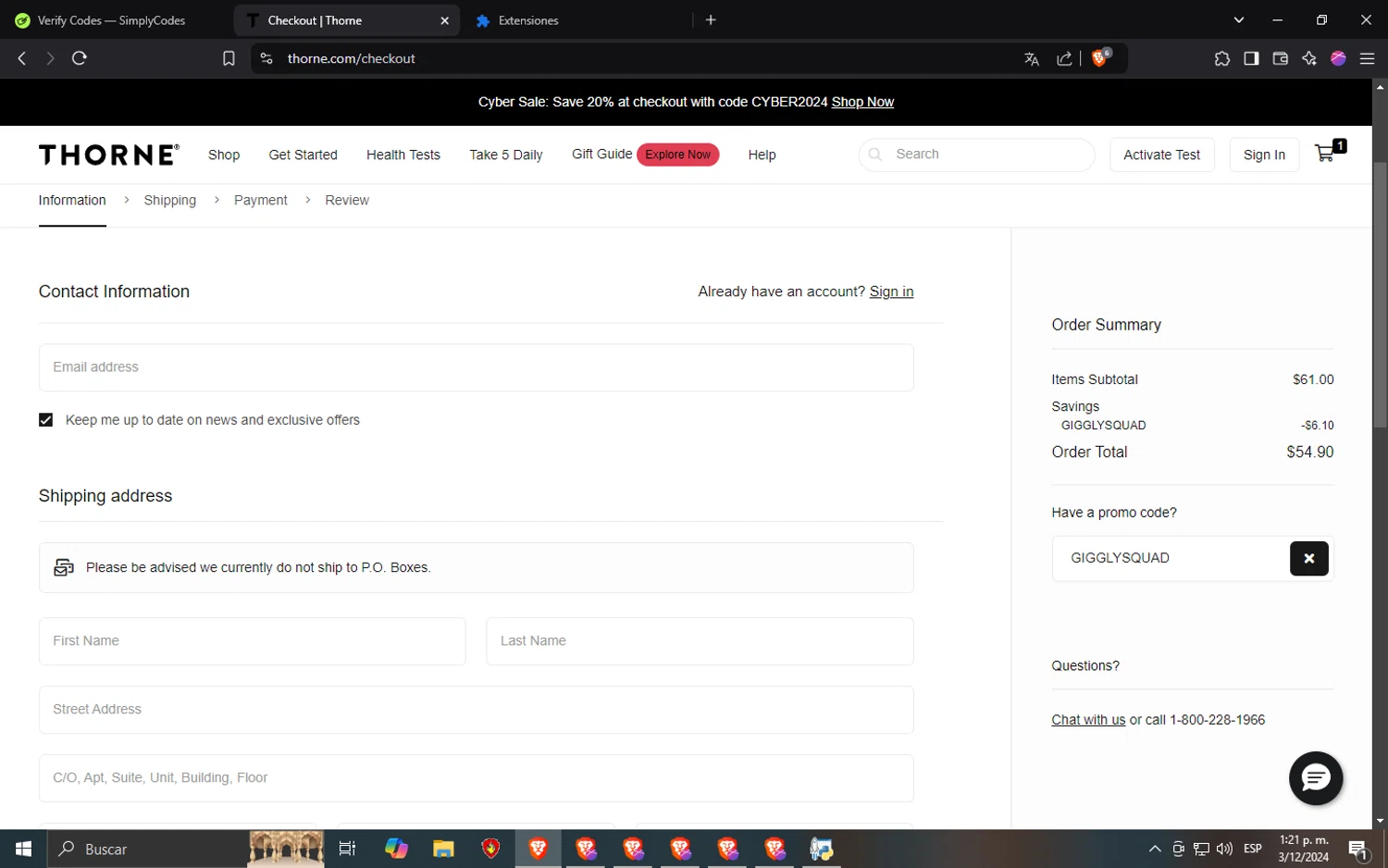Screen dimensions: 1388x868
Task: Click the Windows taskbar Buscar search box
Action: tap(148, 849)
